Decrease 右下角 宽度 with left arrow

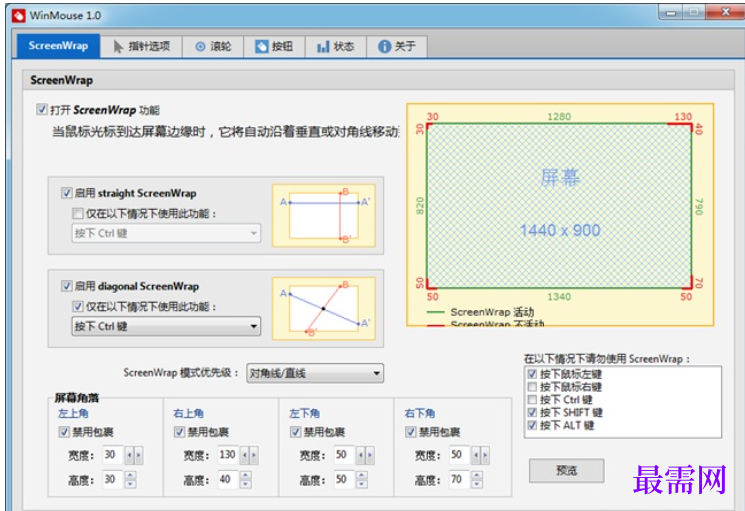(x=476, y=455)
